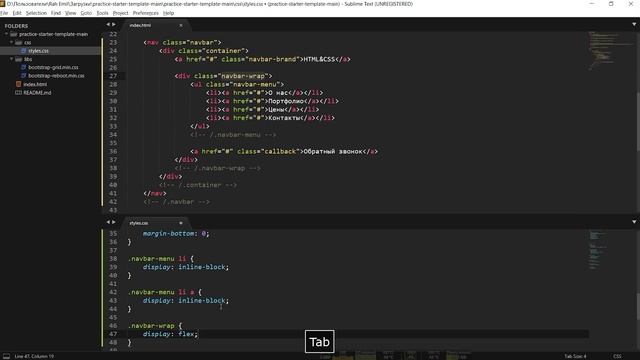Go to next tab in top pane
Image resolution: width=640 pixels, height=360 pixels.
[x=114, y=24]
